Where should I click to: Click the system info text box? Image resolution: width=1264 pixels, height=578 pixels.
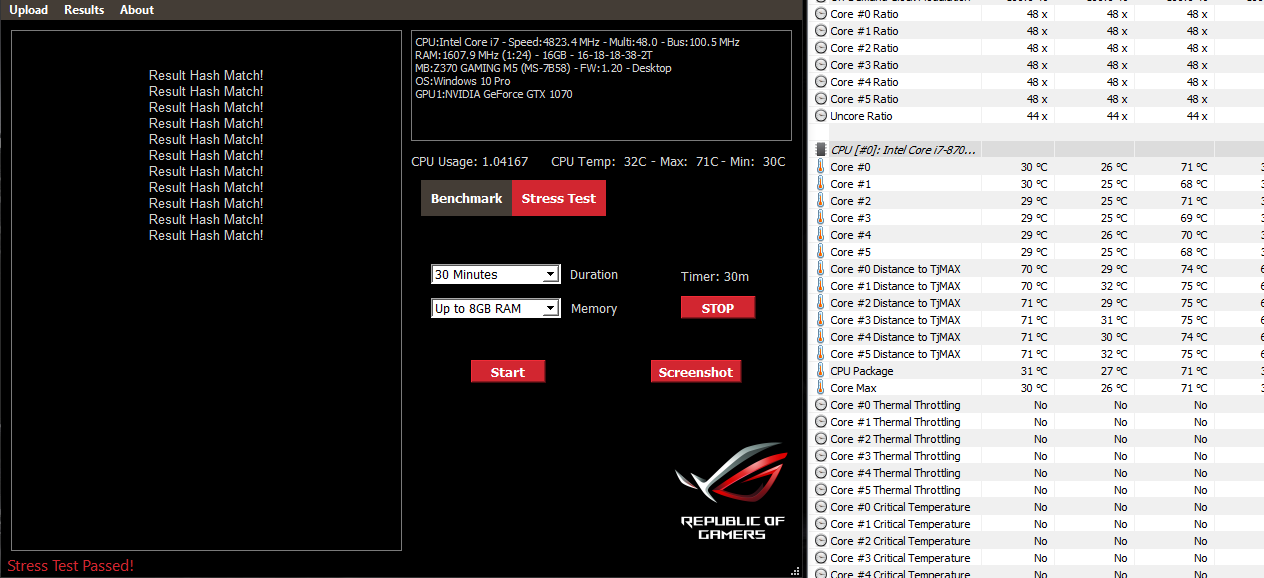601,85
